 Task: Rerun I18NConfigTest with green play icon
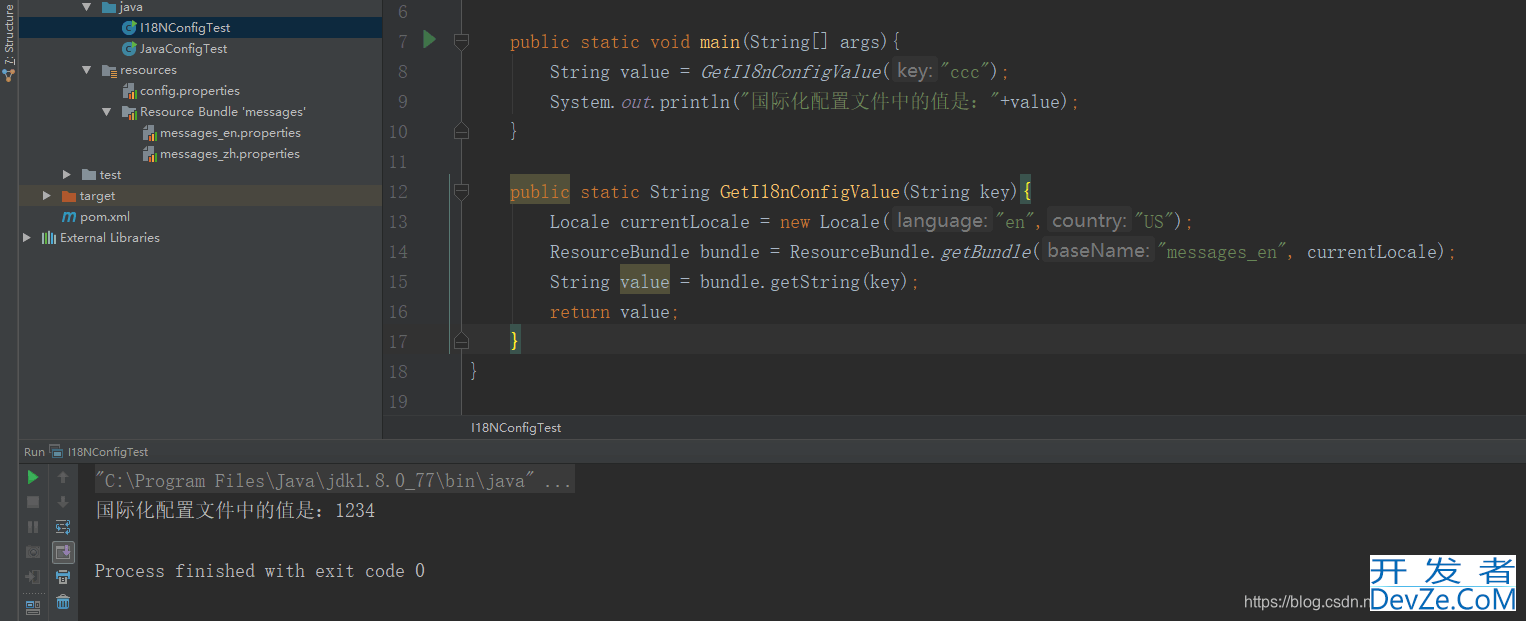33,477
